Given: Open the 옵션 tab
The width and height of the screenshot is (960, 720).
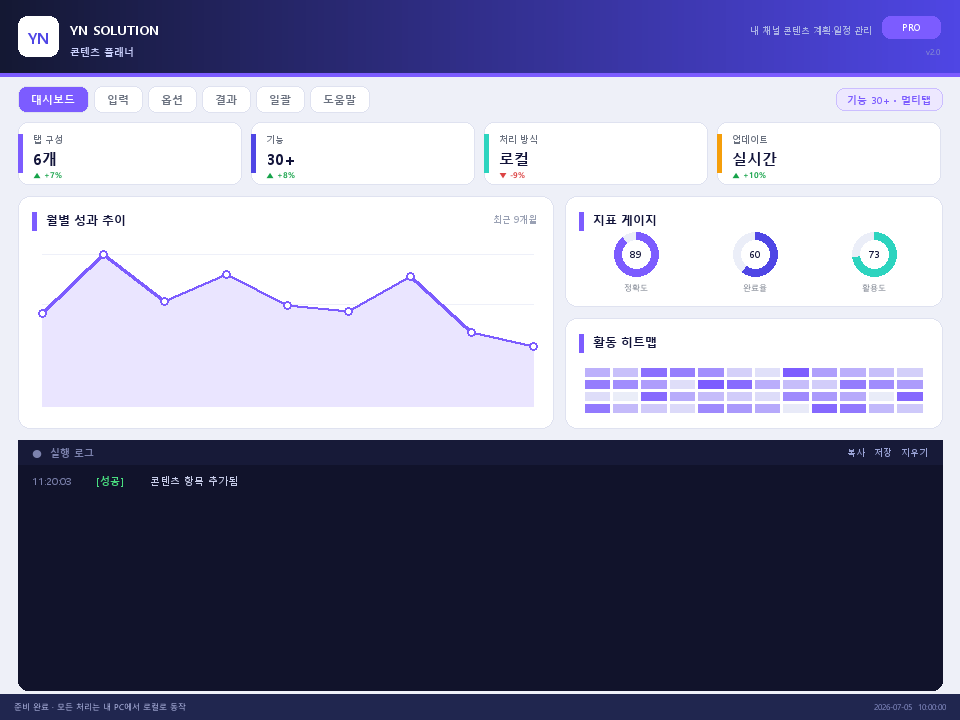Looking at the screenshot, I should tap(172, 100).
